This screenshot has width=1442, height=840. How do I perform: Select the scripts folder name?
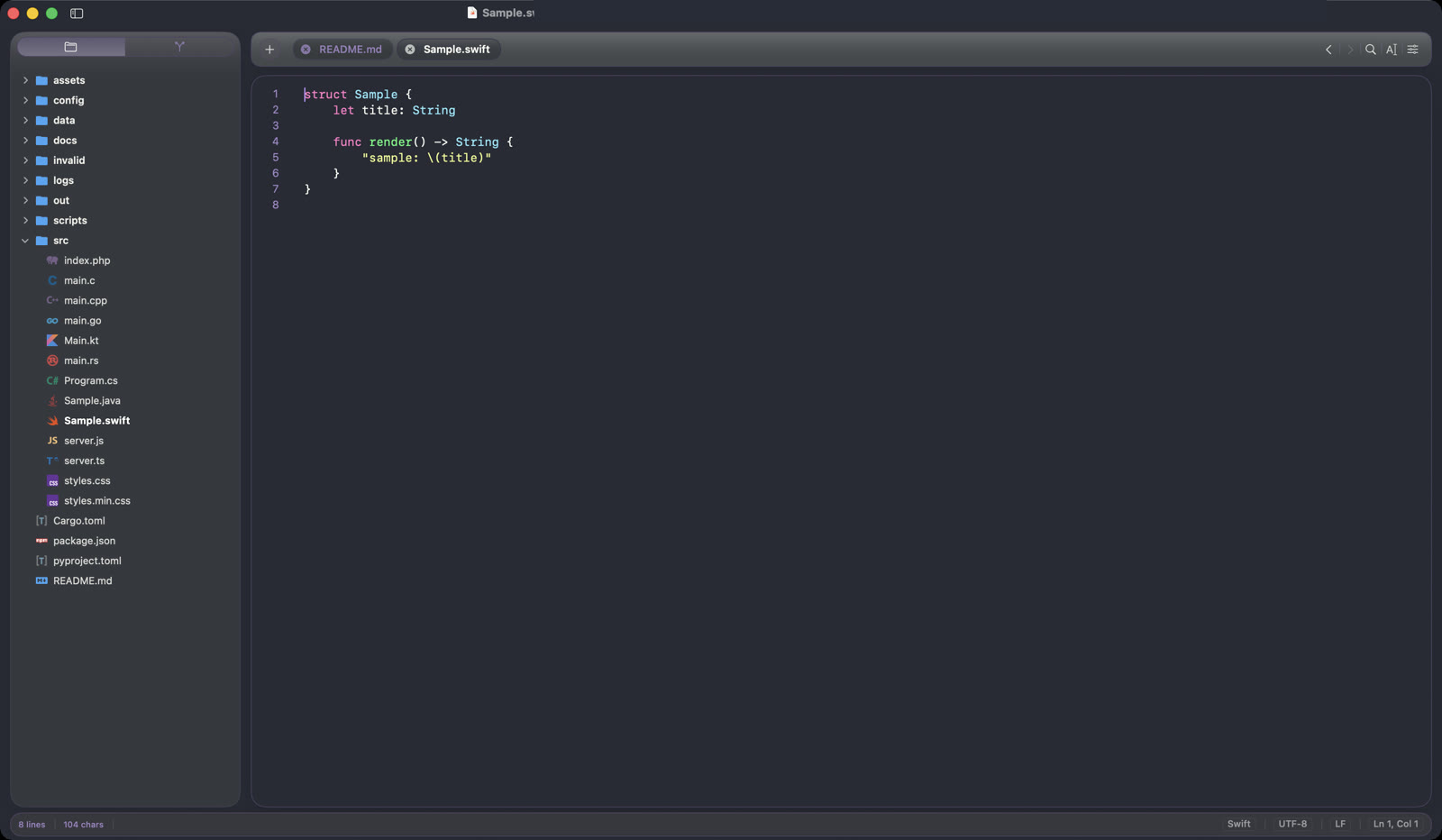coord(70,220)
